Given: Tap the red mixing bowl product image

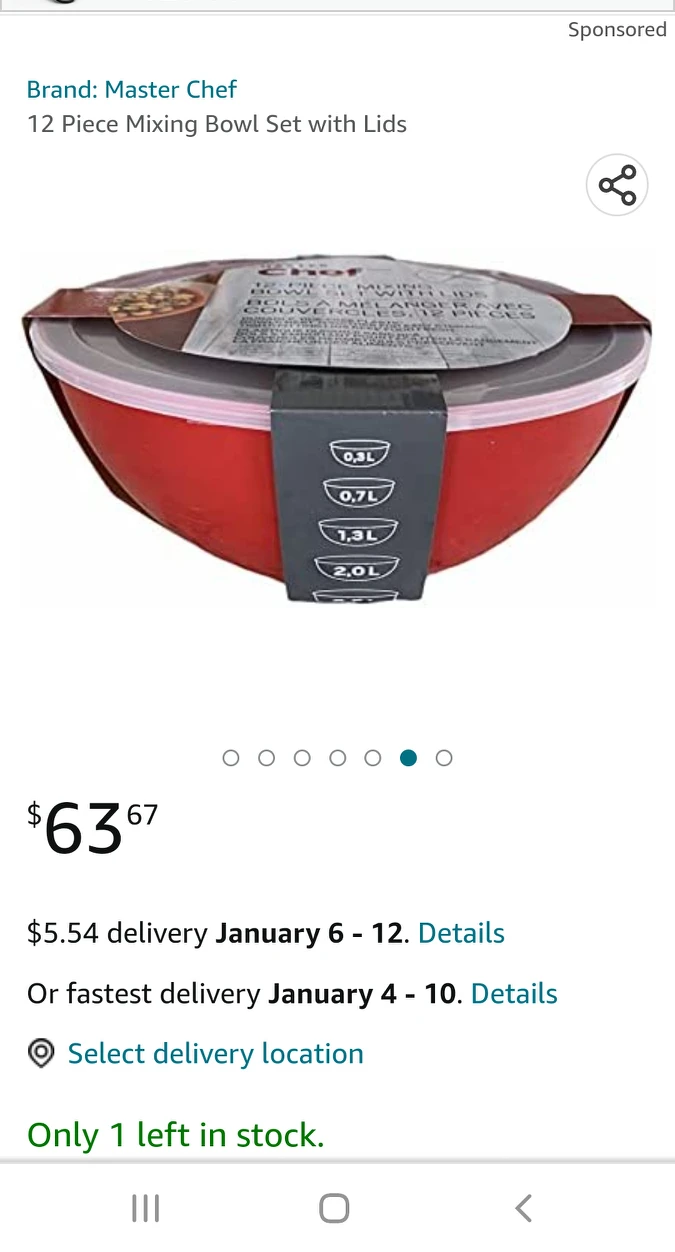Looking at the screenshot, I should 337,430.
